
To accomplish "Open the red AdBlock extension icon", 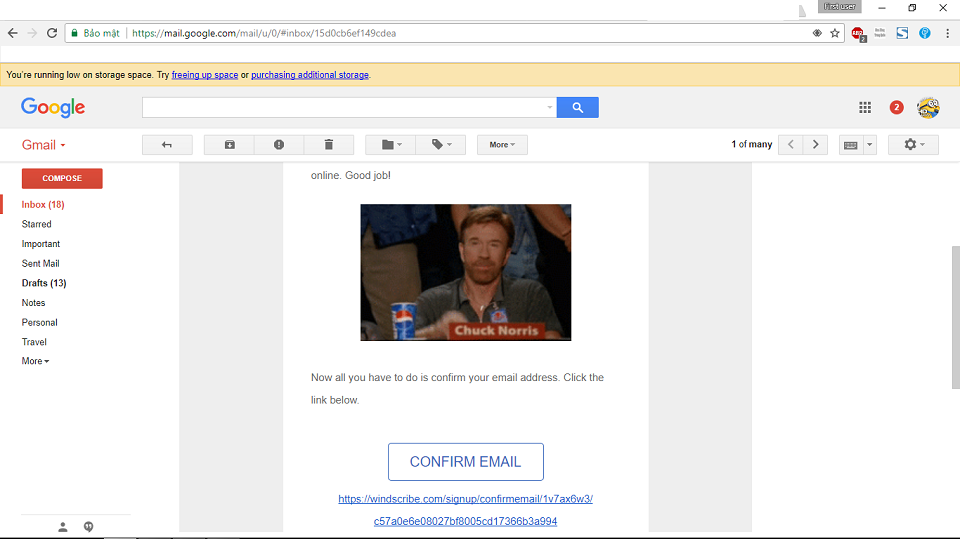I will 858,34.
